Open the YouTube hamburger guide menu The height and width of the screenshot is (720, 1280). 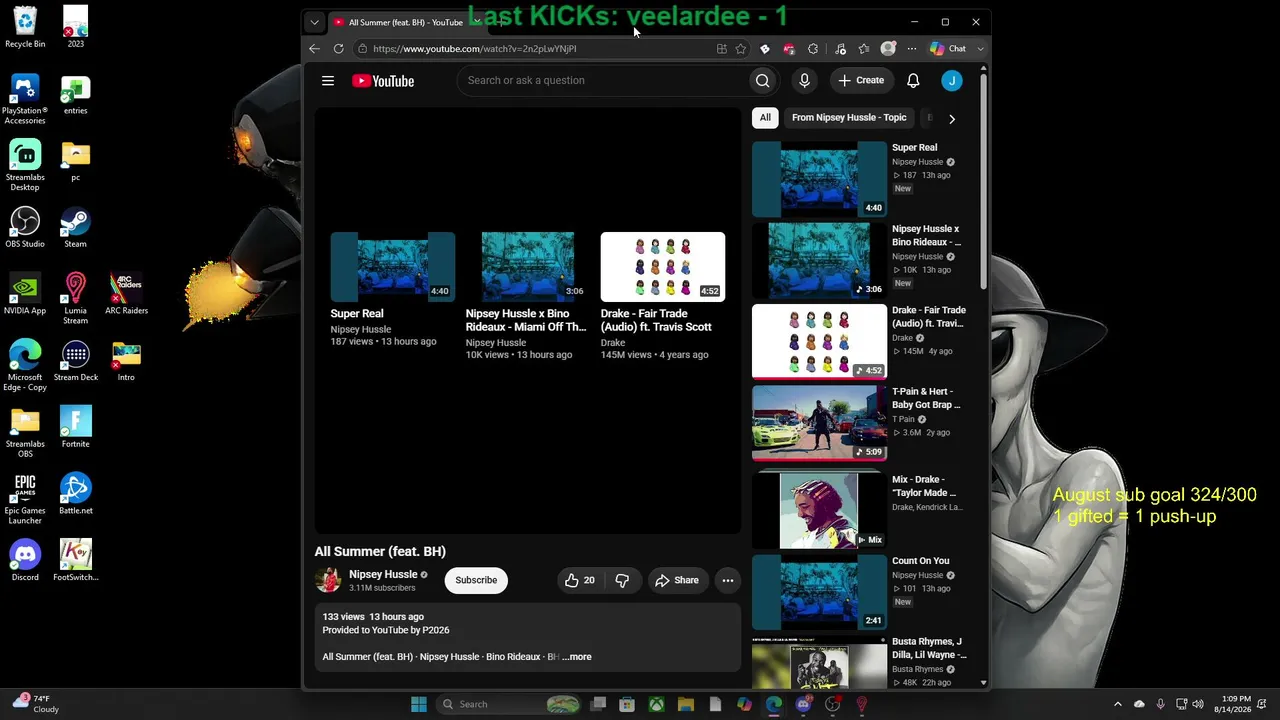[328, 81]
